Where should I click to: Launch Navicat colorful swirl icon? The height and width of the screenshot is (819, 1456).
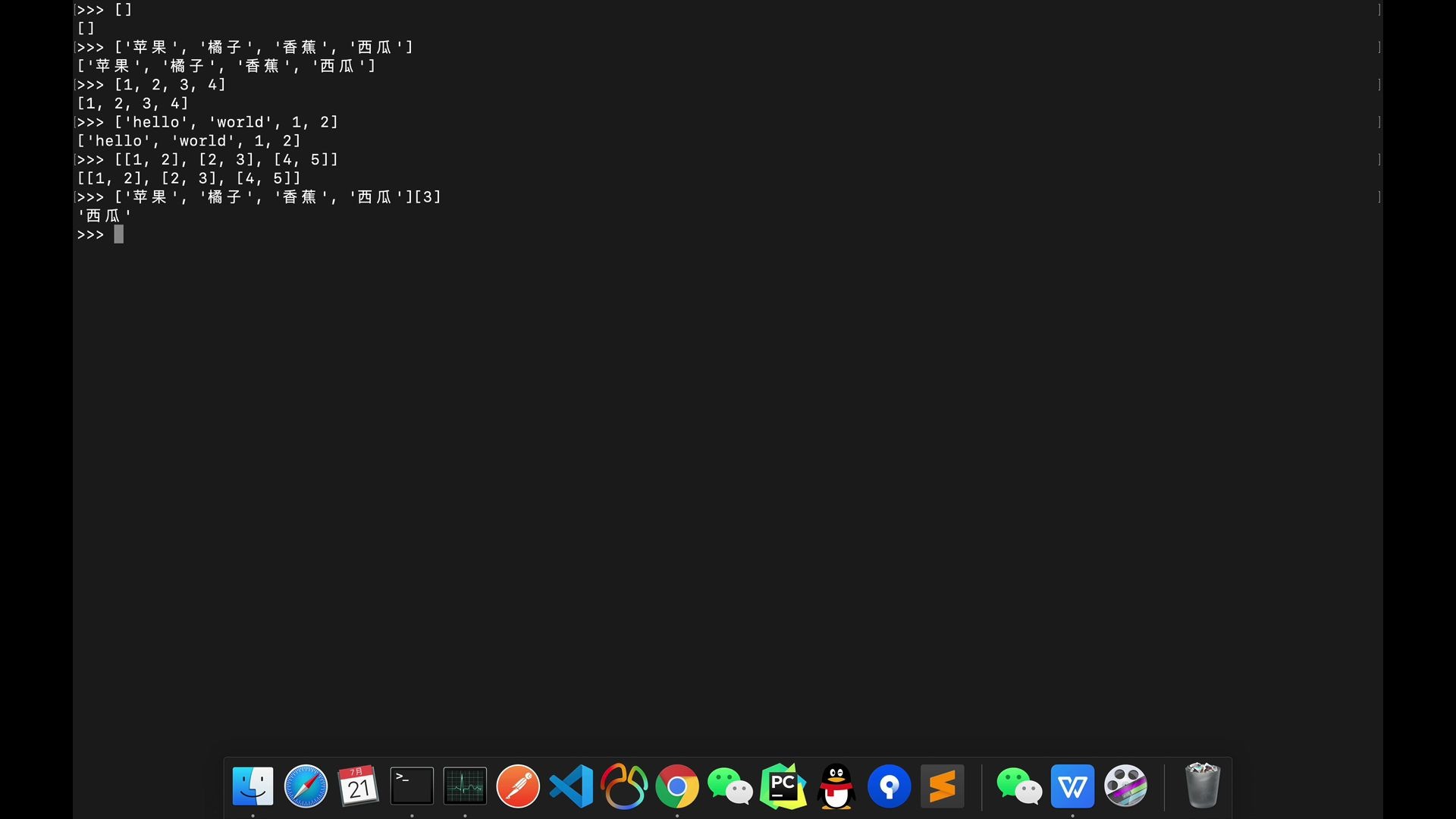click(624, 786)
